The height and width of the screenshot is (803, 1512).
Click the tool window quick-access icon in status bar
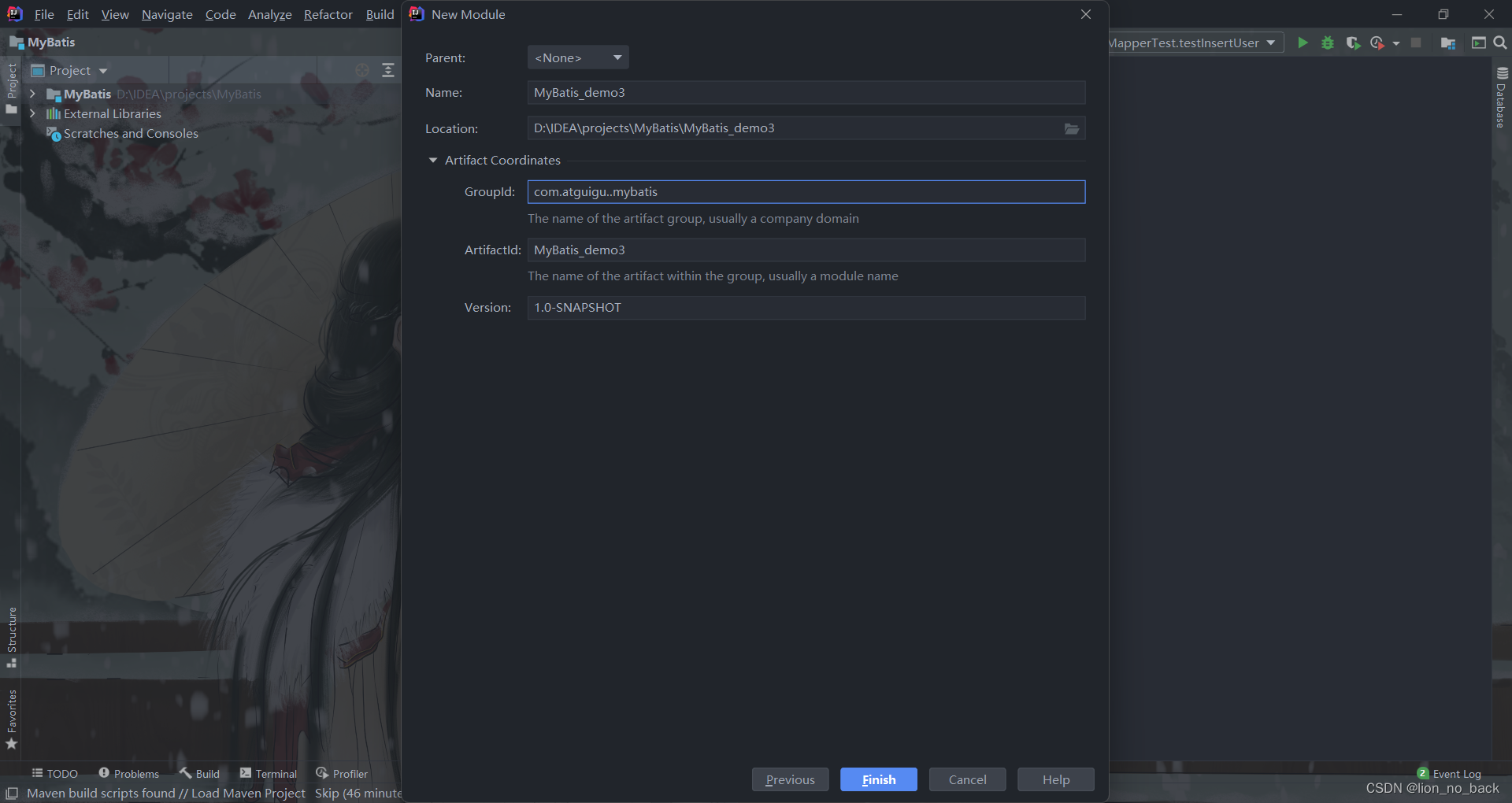coord(12,793)
